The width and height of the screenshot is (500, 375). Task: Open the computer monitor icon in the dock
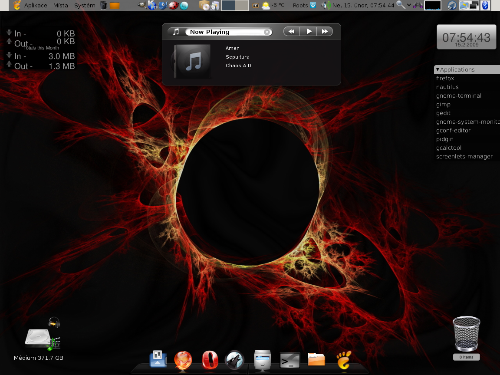pos(262,360)
